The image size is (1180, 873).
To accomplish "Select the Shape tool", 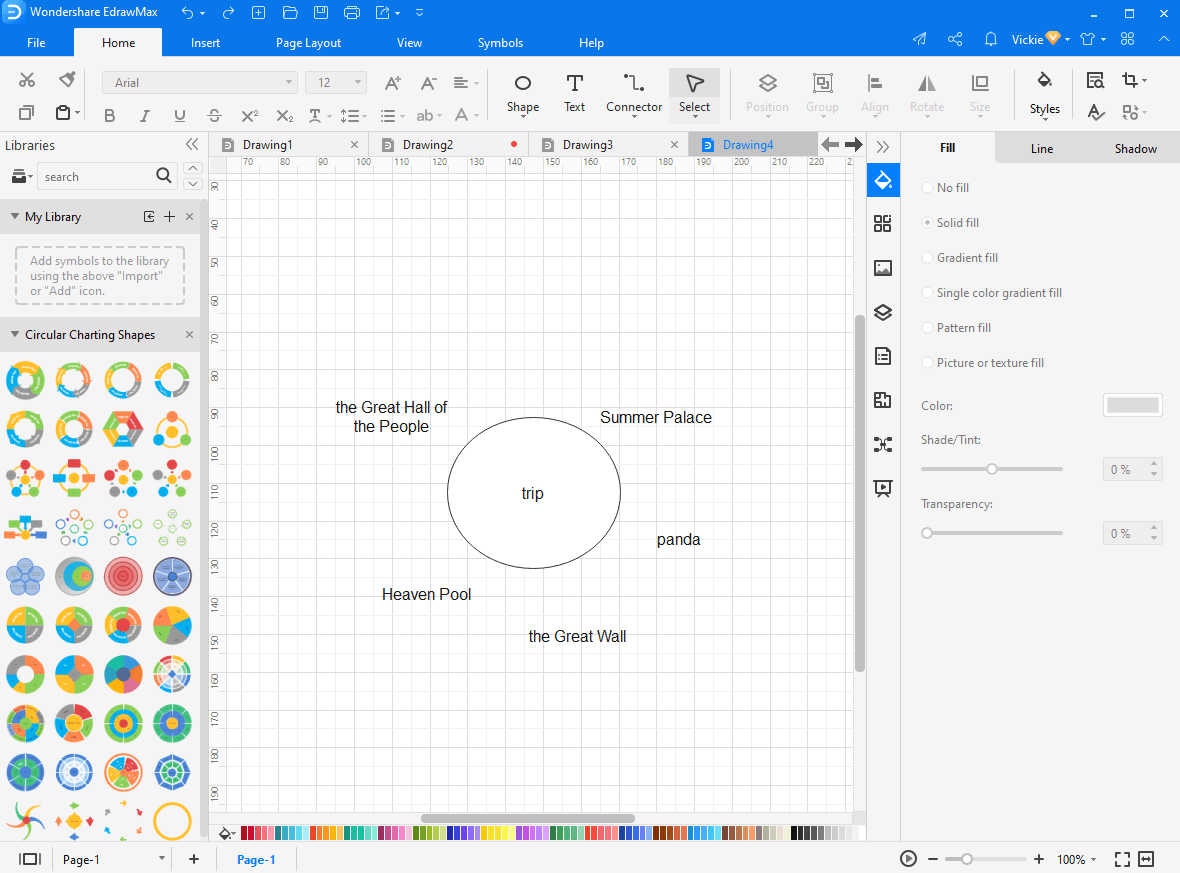I will coord(522,94).
